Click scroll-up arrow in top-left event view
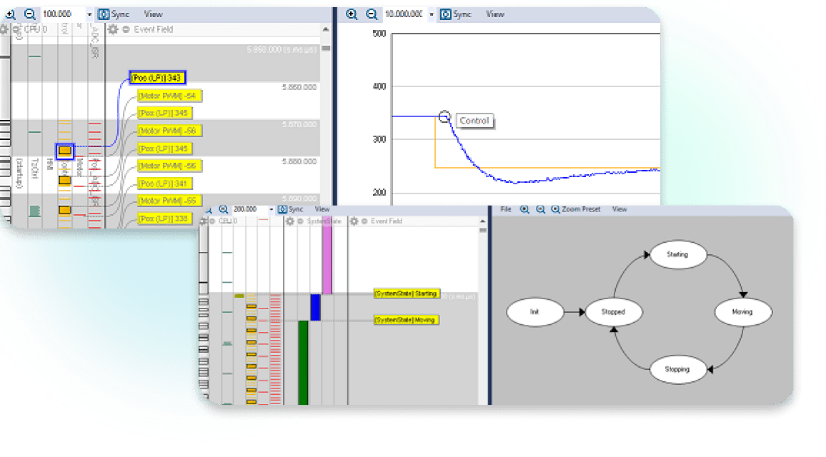826x457 pixels. pyautogui.click(x=326, y=29)
